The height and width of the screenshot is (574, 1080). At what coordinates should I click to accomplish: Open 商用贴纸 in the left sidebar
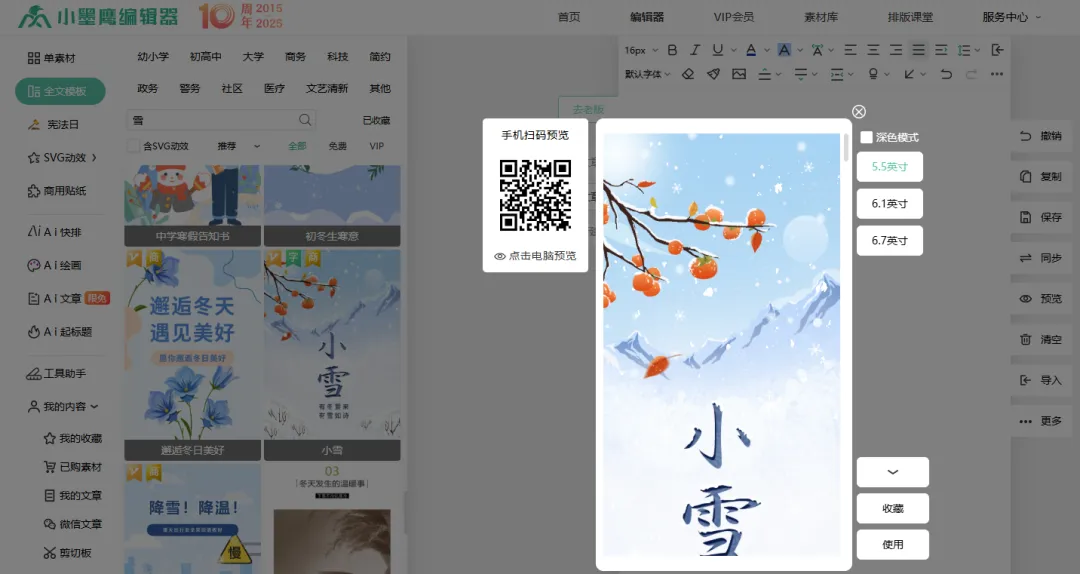[x=57, y=191]
